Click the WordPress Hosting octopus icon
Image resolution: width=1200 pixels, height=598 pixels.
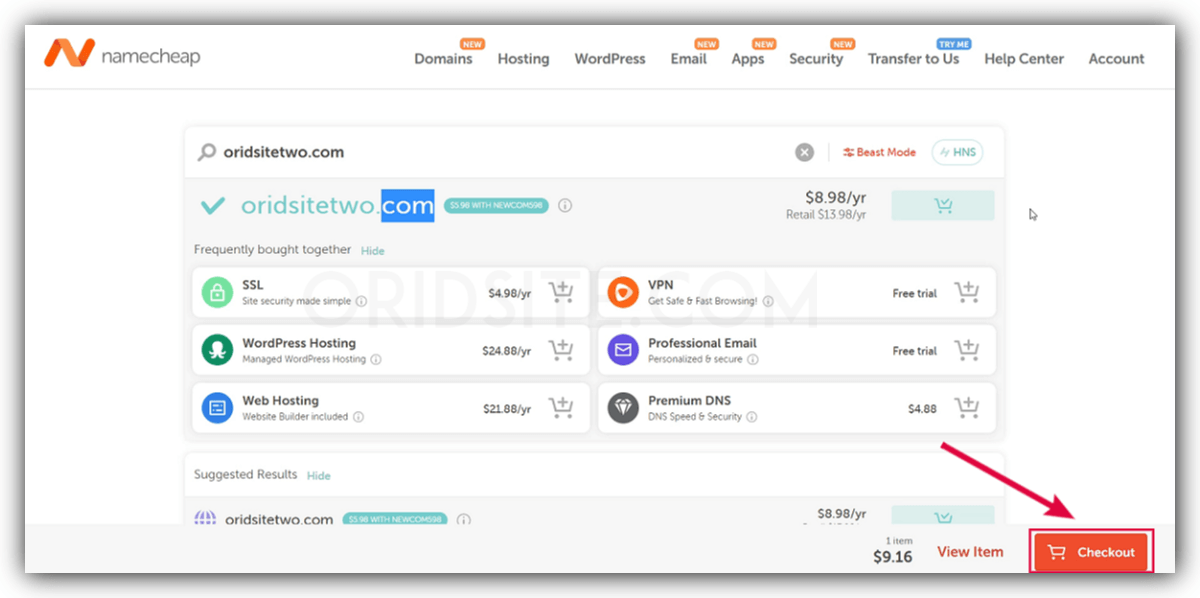pos(217,350)
